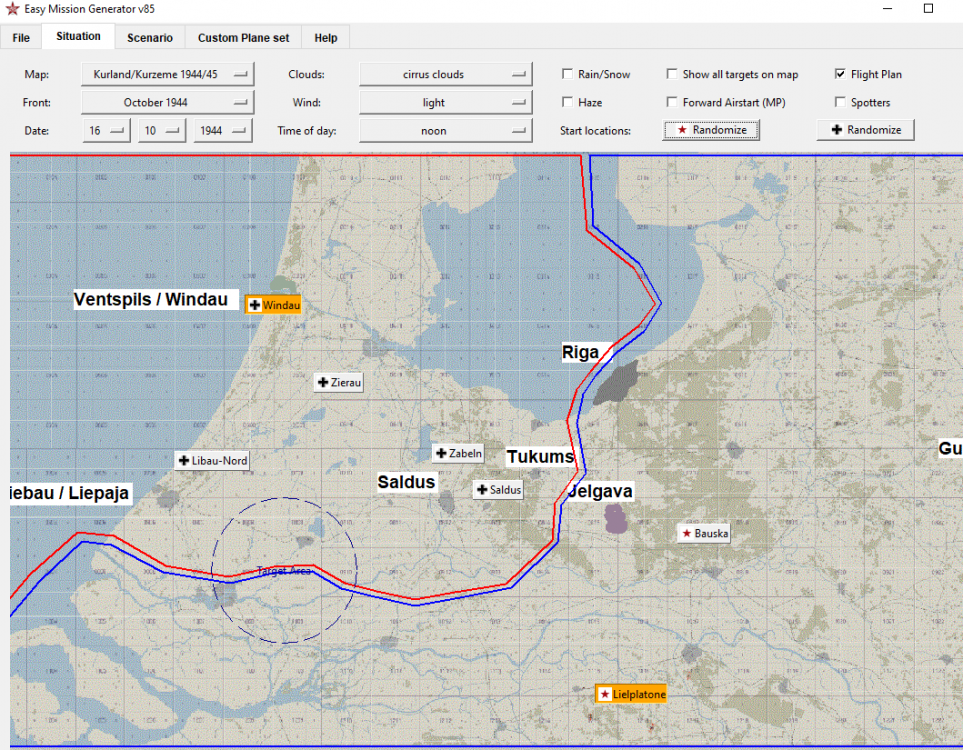
Task: Click the app star icon in title bar
Action: [x=13, y=9]
